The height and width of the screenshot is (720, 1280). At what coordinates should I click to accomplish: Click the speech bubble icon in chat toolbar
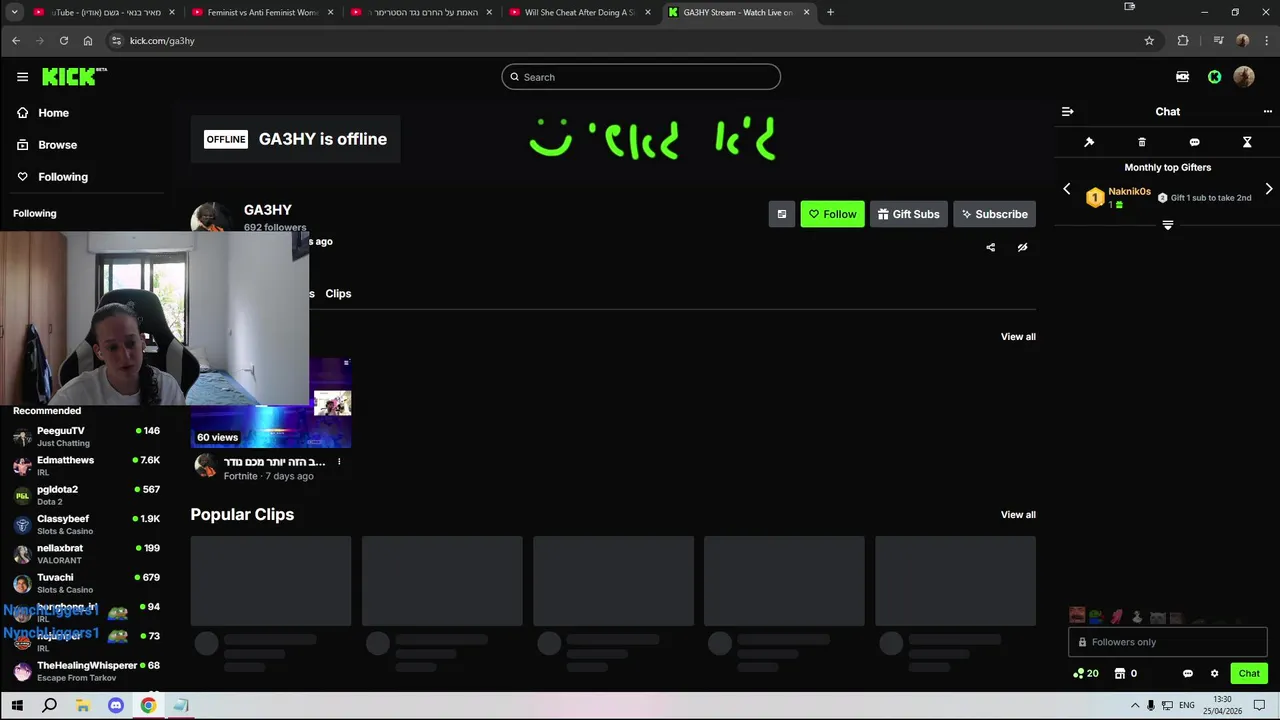pyautogui.click(x=1194, y=142)
